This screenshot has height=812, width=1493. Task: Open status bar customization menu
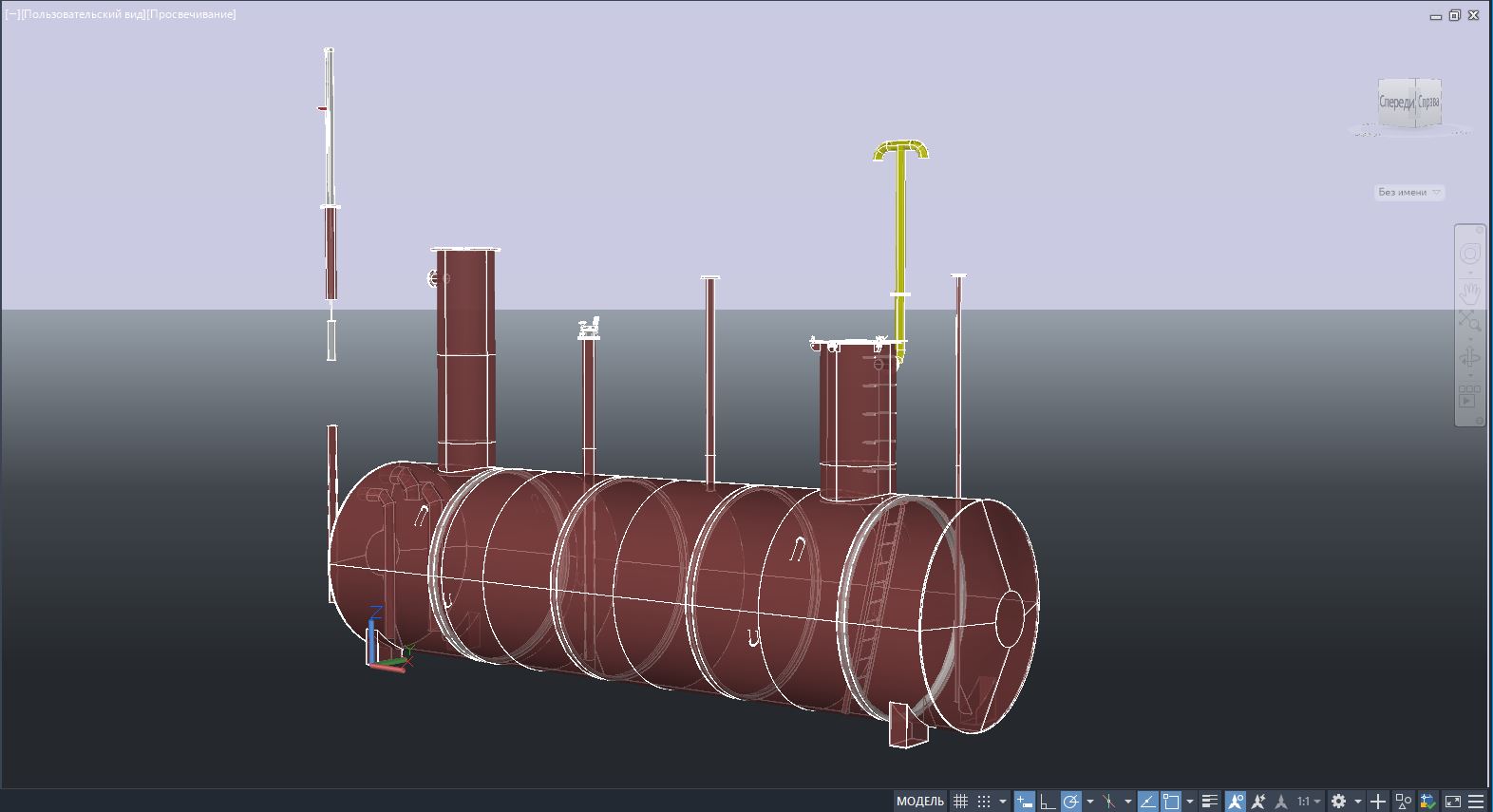(x=1476, y=802)
